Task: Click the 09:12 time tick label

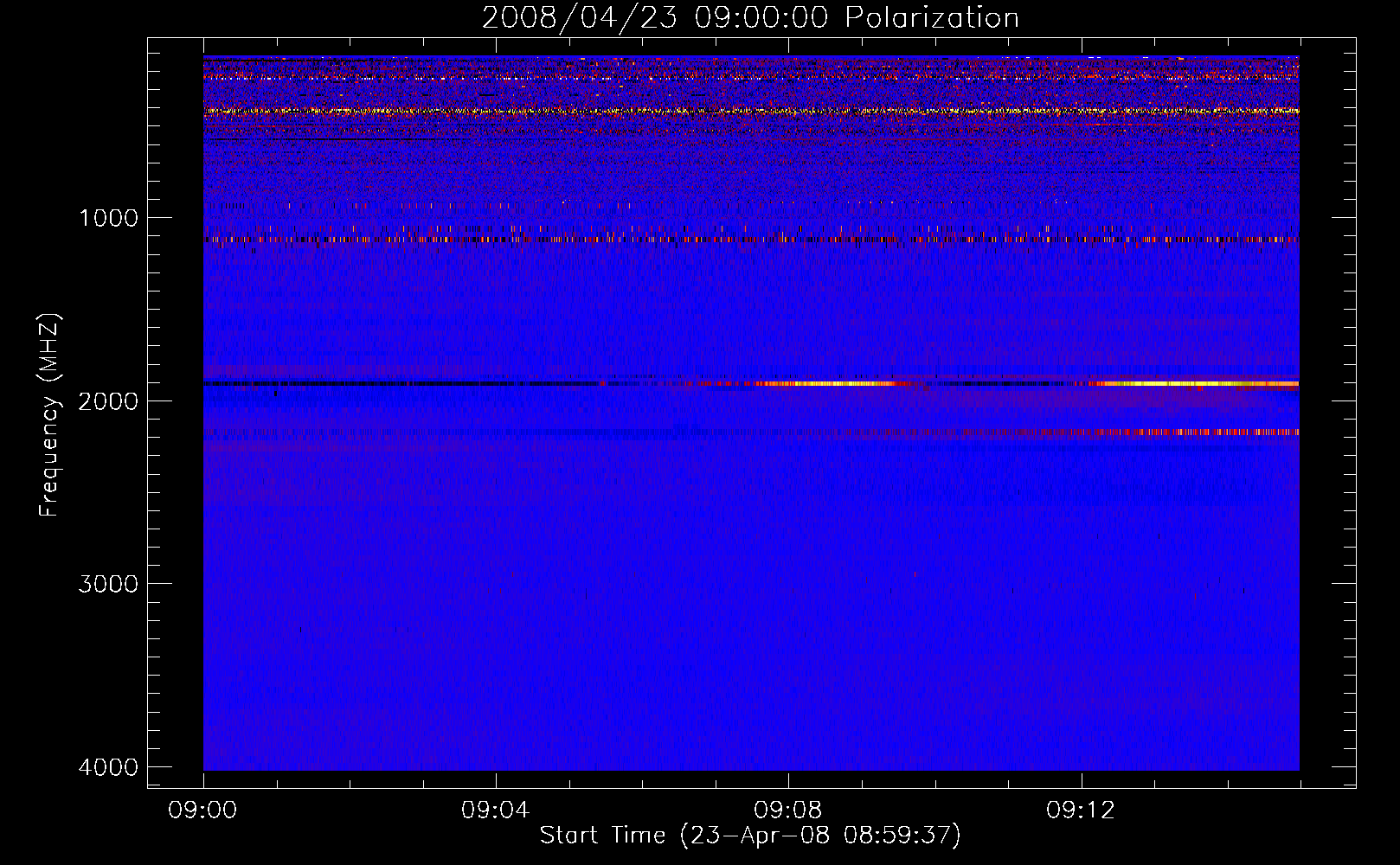Action: 1081,811
